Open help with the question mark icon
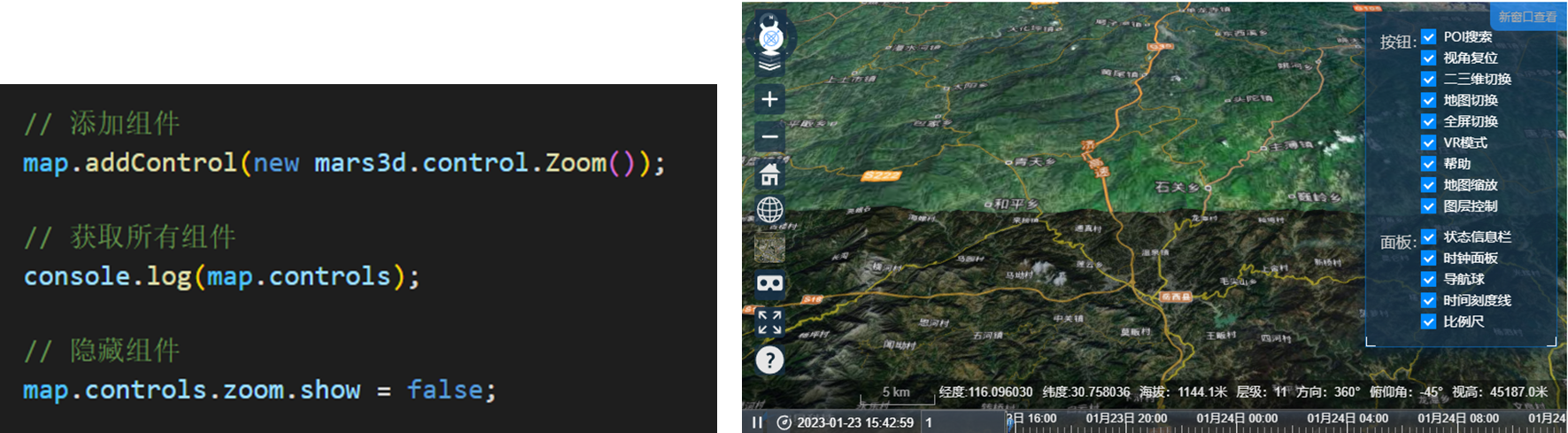This screenshot has width=1568, height=433. [x=770, y=360]
